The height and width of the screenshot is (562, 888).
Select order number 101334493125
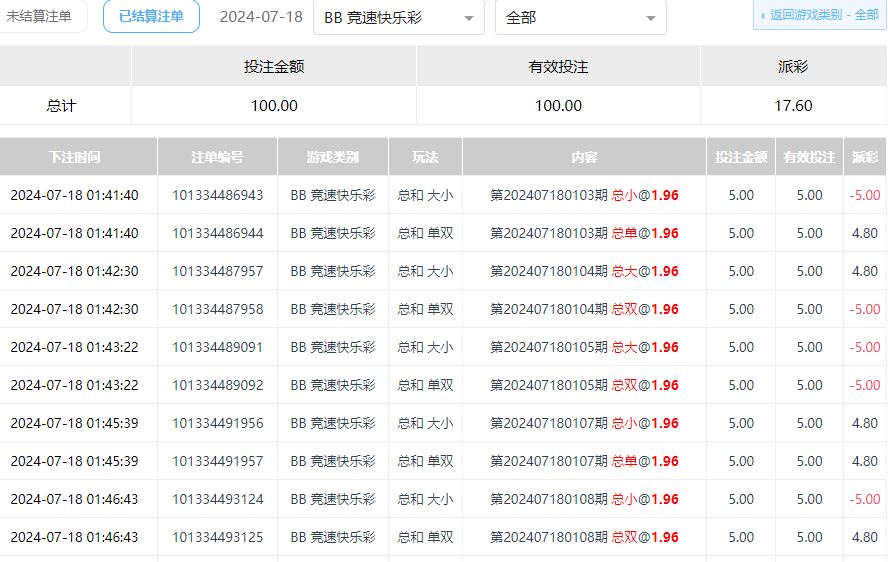tap(217, 537)
